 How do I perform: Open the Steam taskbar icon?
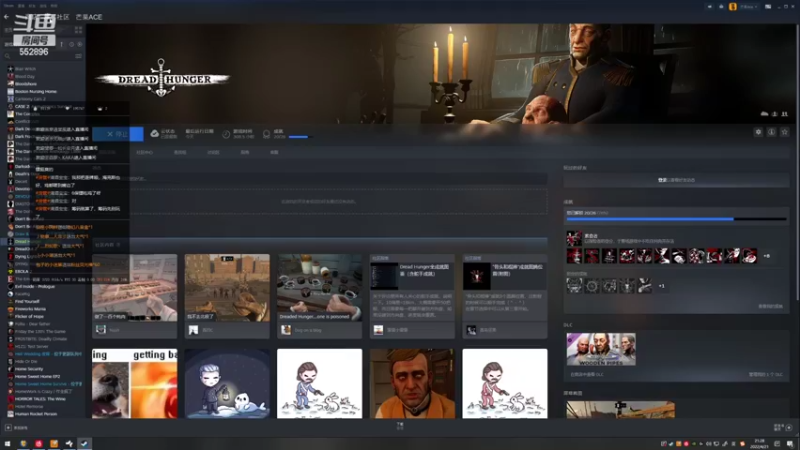[x=84, y=443]
